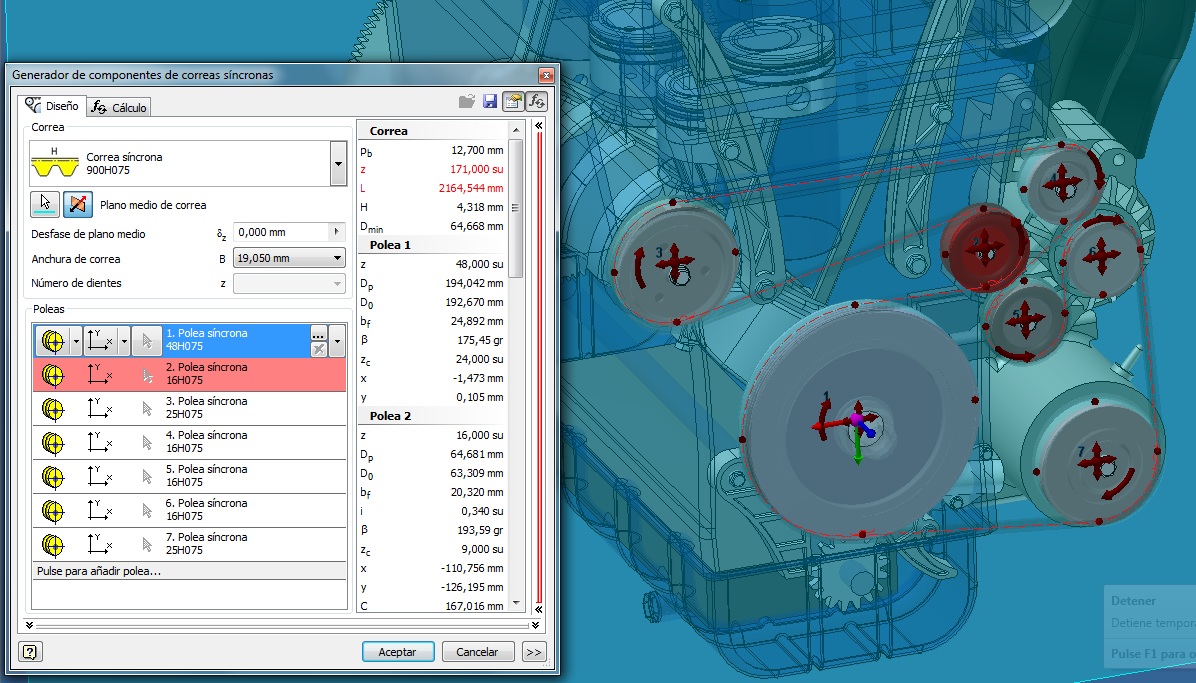Click the XY placement icon for pulley 1

(x=99, y=341)
